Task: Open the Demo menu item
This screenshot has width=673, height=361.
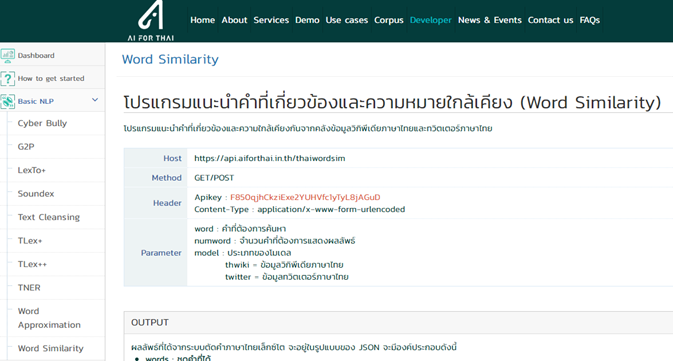Action: tap(307, 20)
